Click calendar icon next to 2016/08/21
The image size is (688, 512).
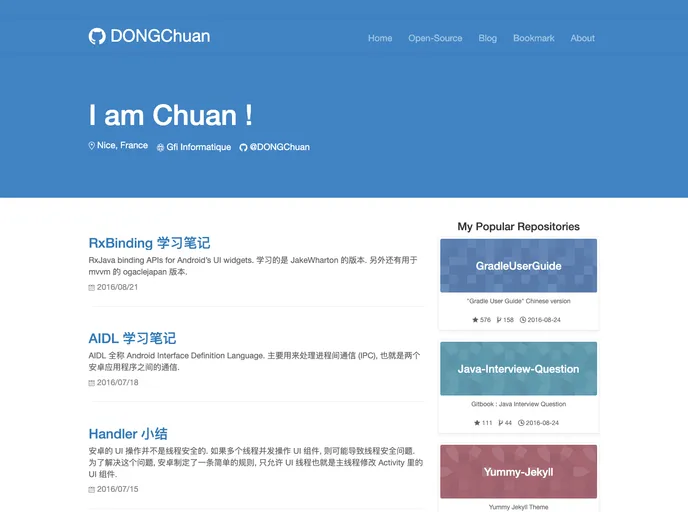tap(92, 287)
